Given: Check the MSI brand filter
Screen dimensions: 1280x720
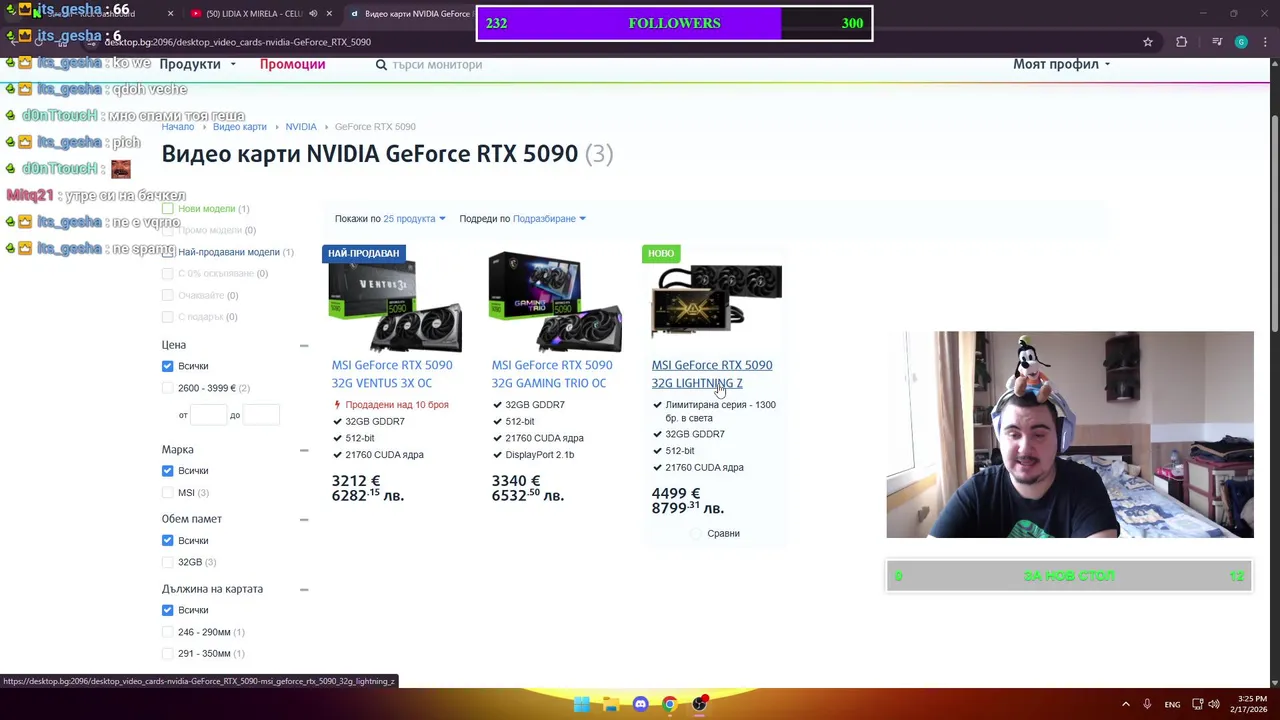Looking at the screenshot, I should point(167,492).
